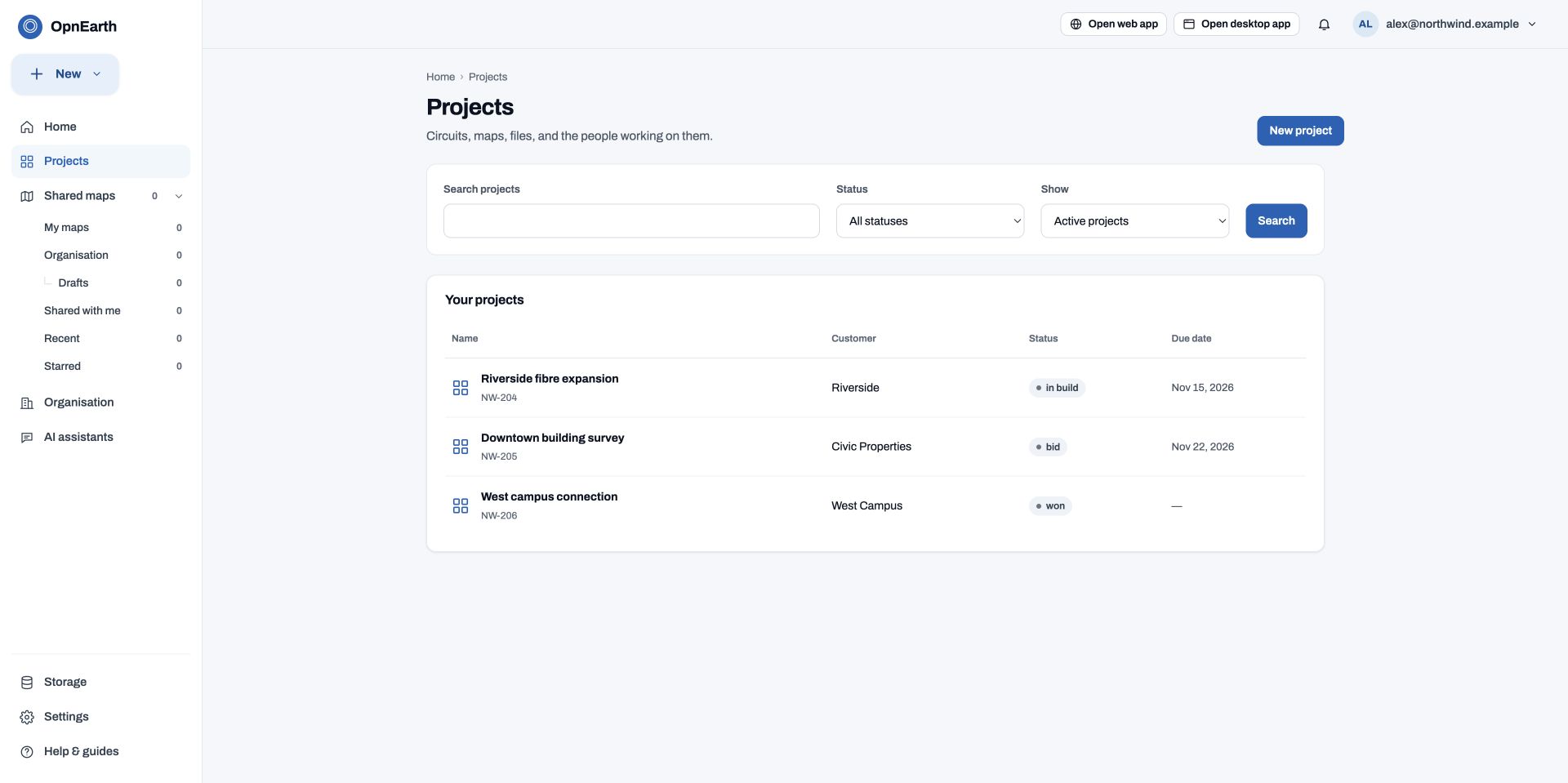Select Drafts in the sidebar
1568x783 pixels.
tap(73, 283)
